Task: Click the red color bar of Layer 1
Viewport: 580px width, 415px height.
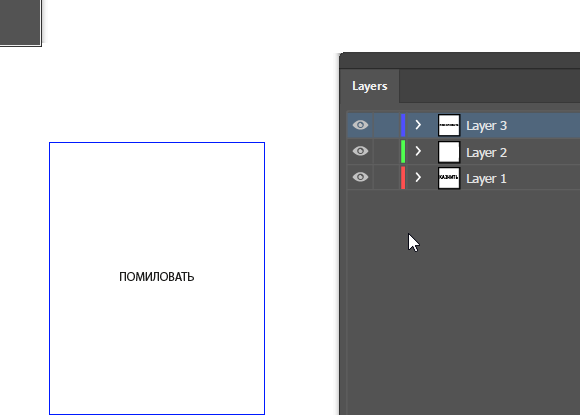Action: pos(403,178)
